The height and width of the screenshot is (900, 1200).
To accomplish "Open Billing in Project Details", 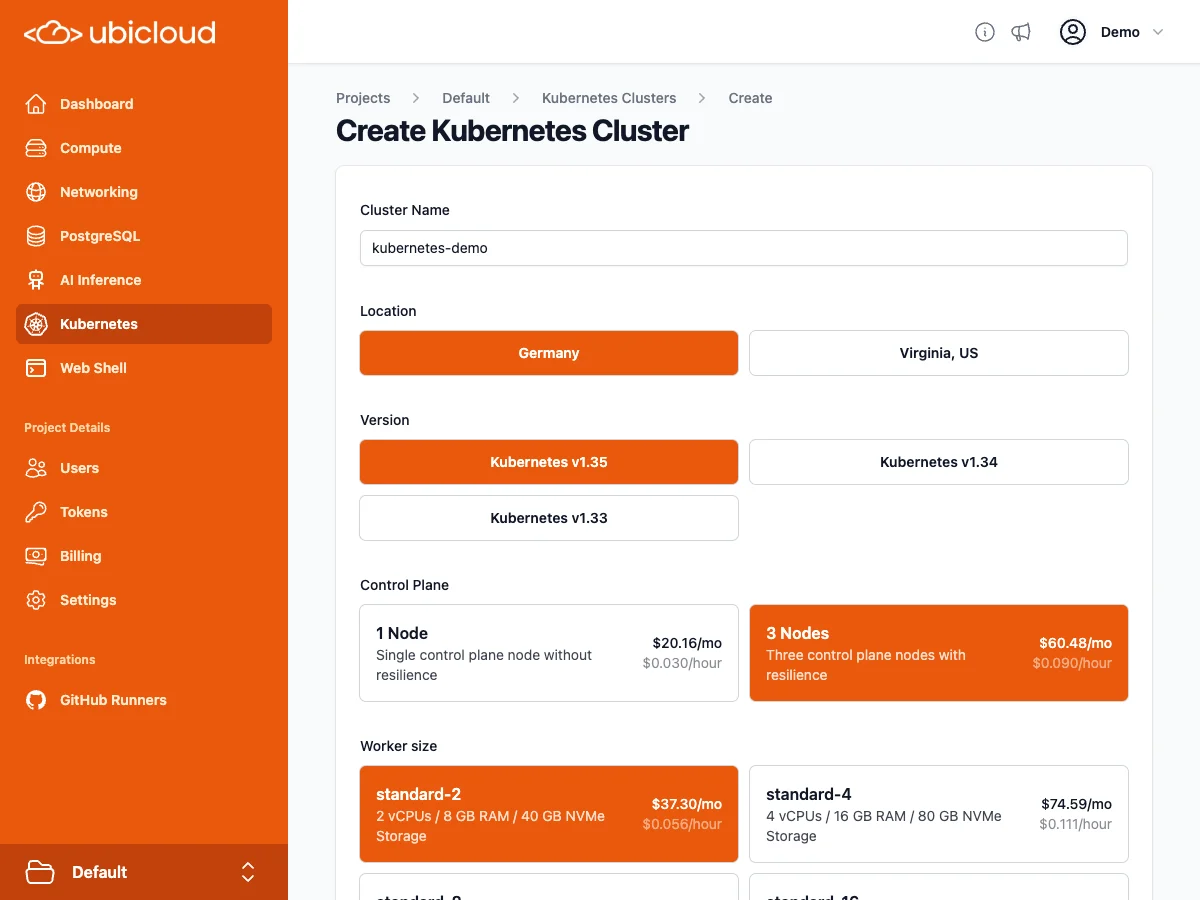I will click(x=144, y=556).
